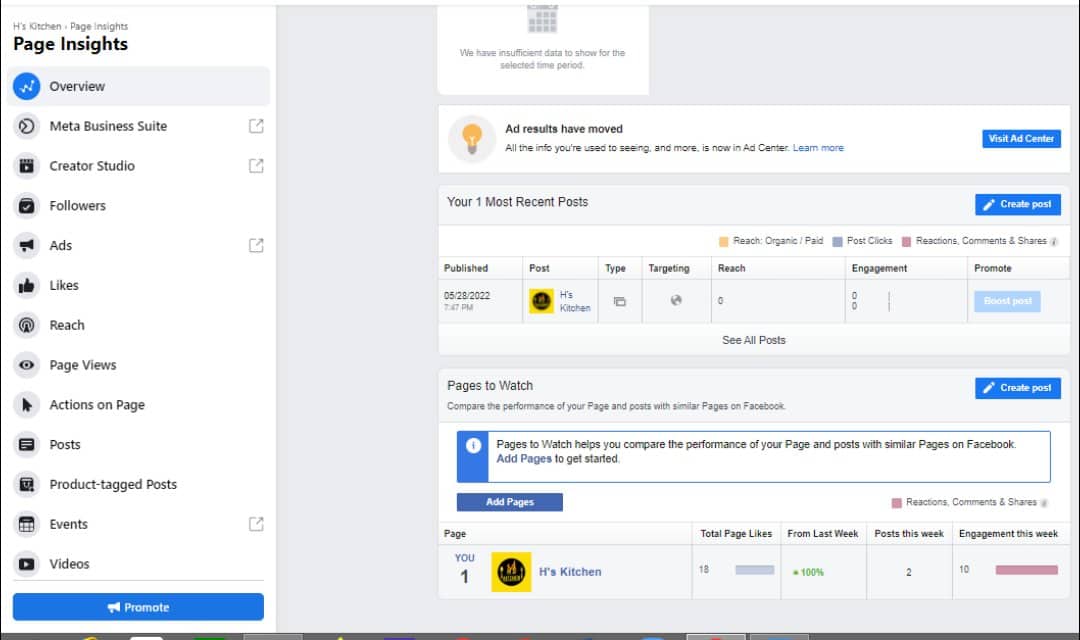Click the Ads megaphone icon
This screenshot has height=640, width=1080.
pos(26,245)
